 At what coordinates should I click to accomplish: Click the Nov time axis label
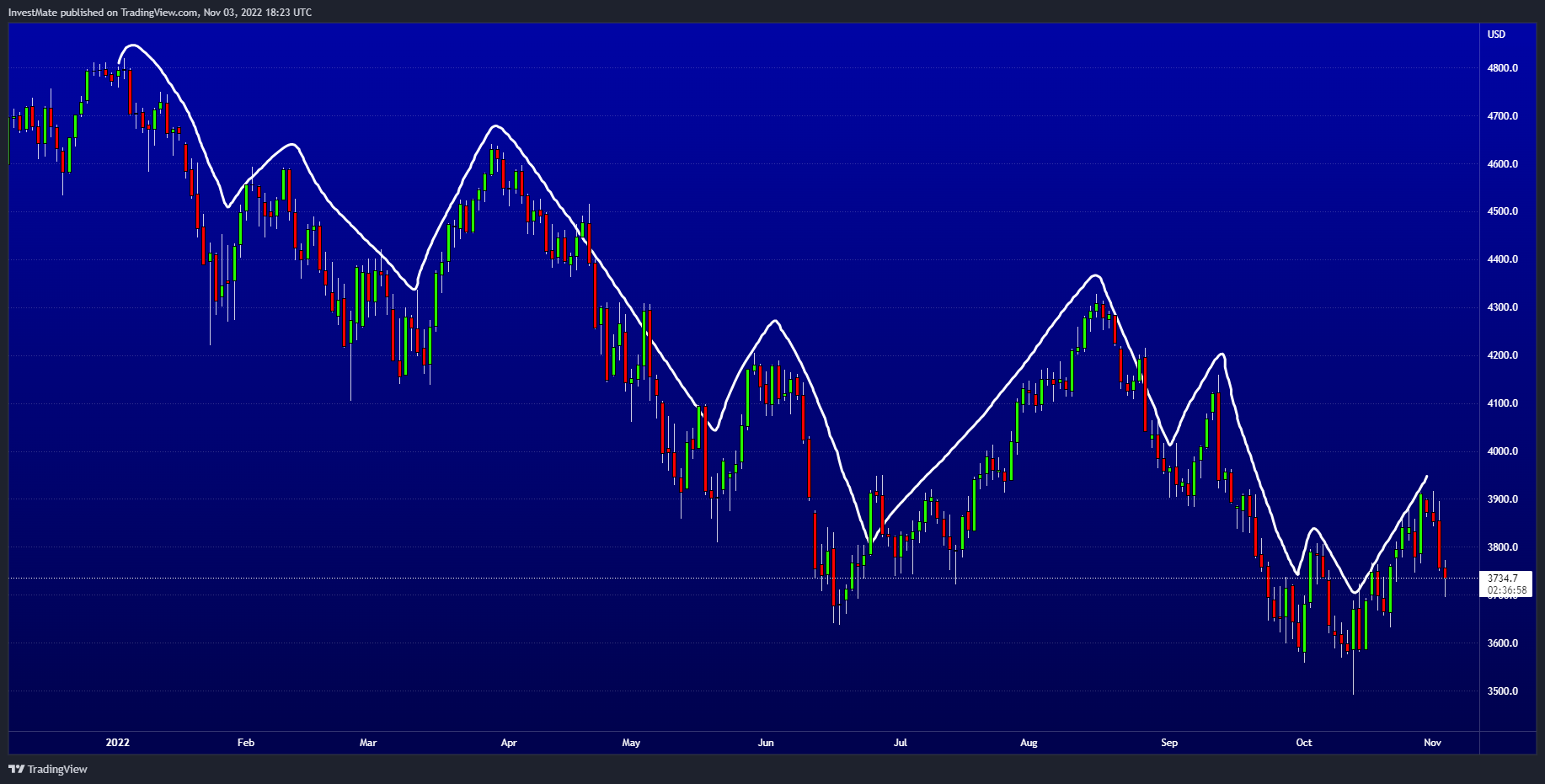pos(1433,743)
